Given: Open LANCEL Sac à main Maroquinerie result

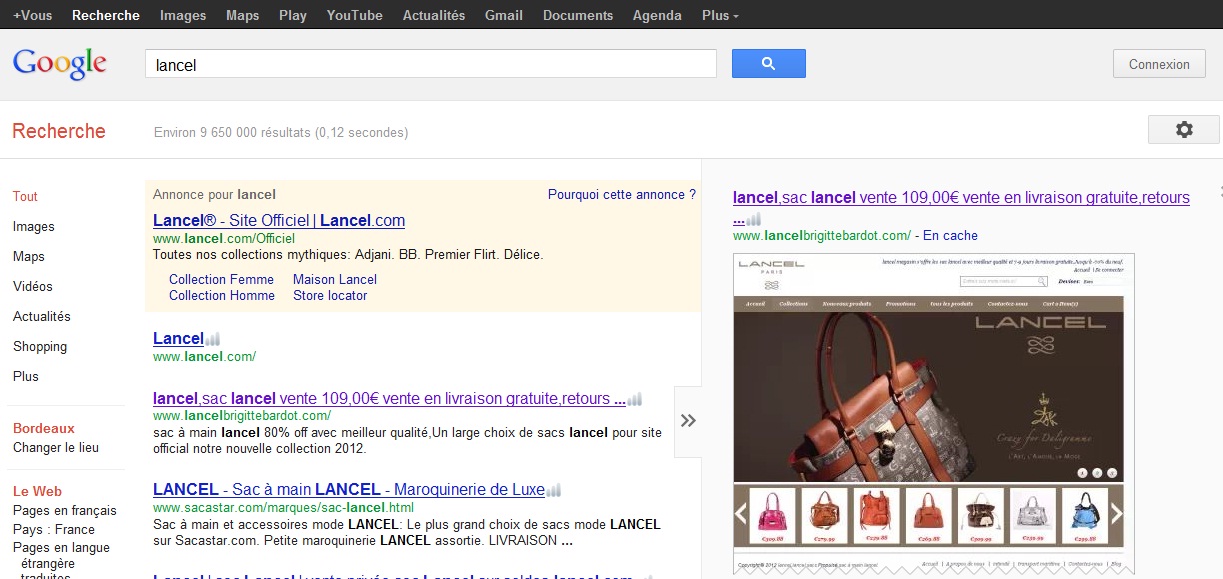Looking at the screenshot, I should [349, 490].
